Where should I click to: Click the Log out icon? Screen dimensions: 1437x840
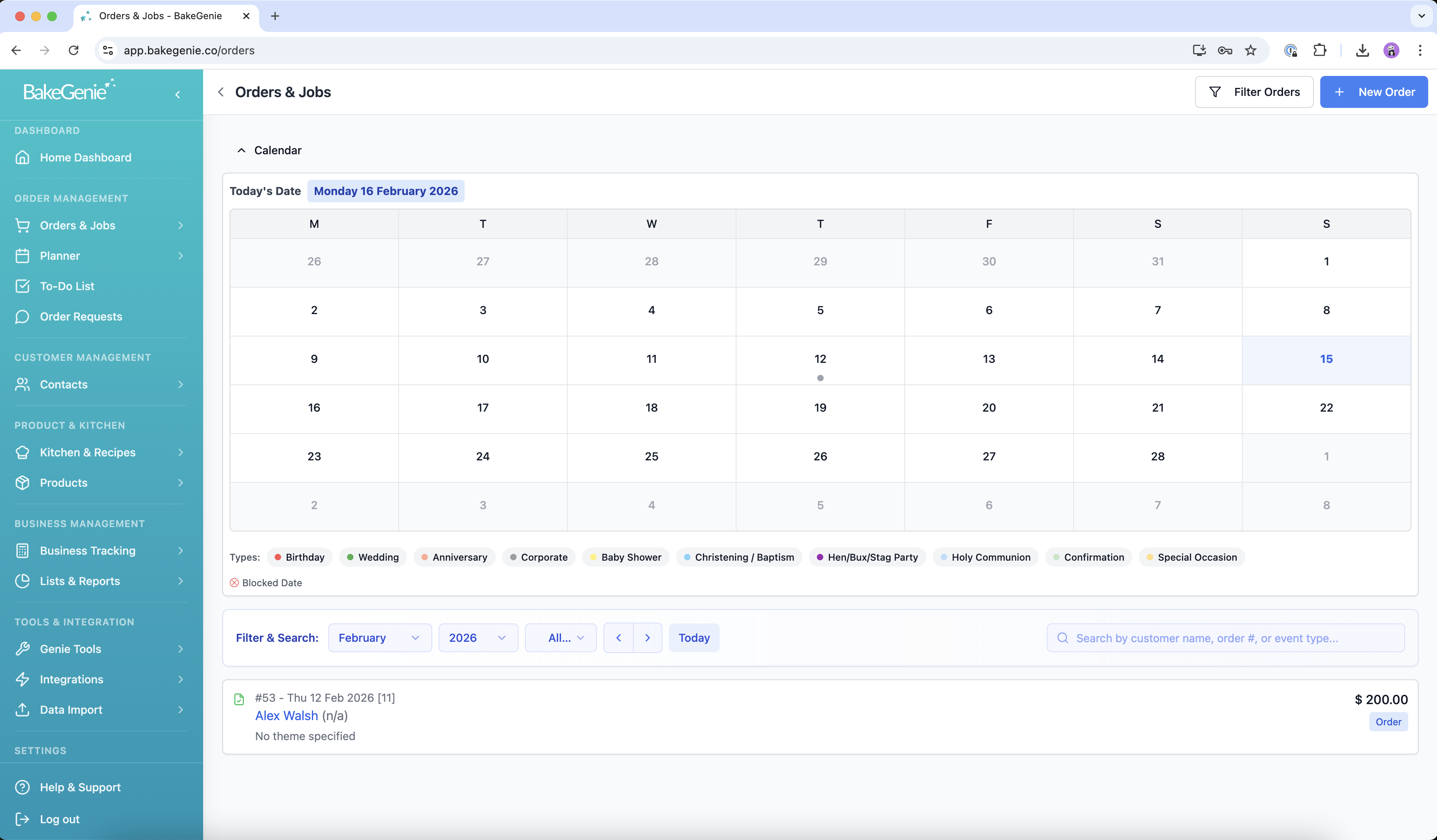pyautogui.click(x=22, y=819)
